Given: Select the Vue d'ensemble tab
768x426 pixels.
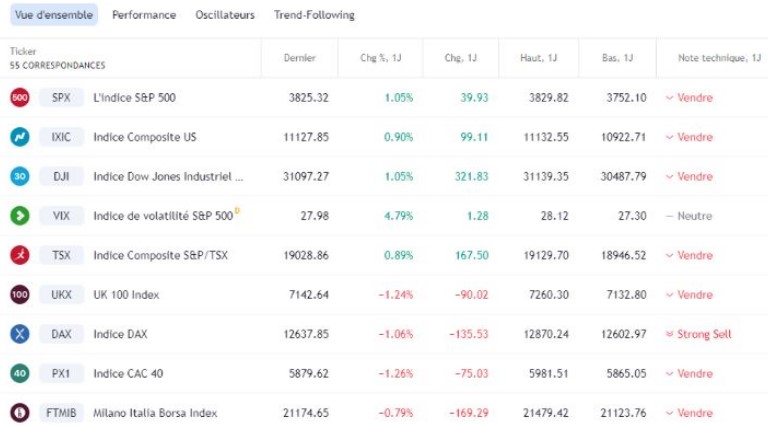Looking at the screenshot, I should (x=54, y=15).
